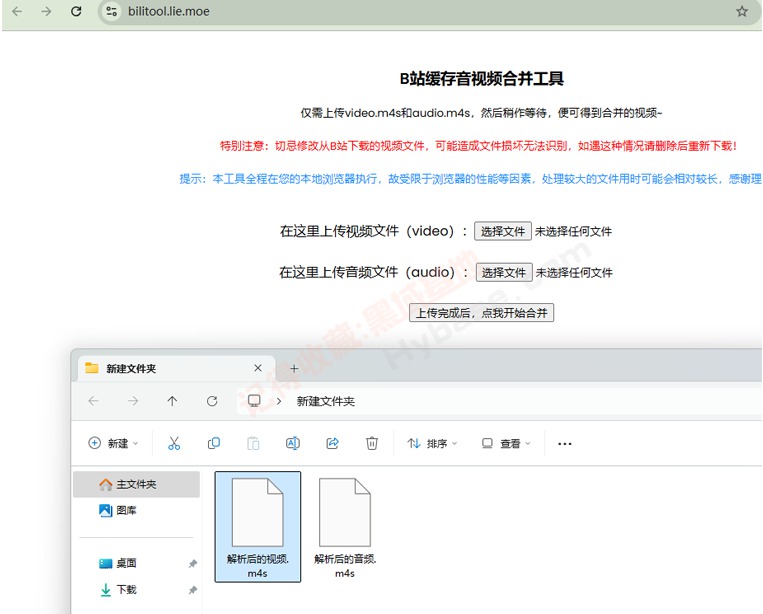Image resolution: width=763 pixels, height=614 pixels.
Task: Unpin 下载 using its pin icon
Action: [x=193, y=590]
